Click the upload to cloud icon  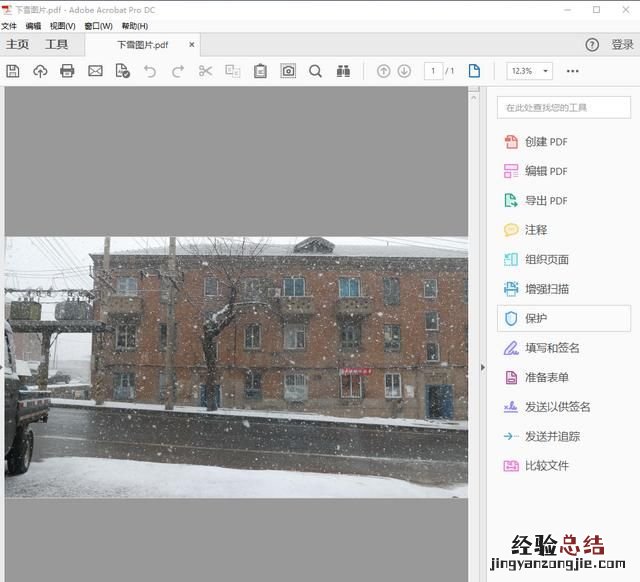coord(40,71)
